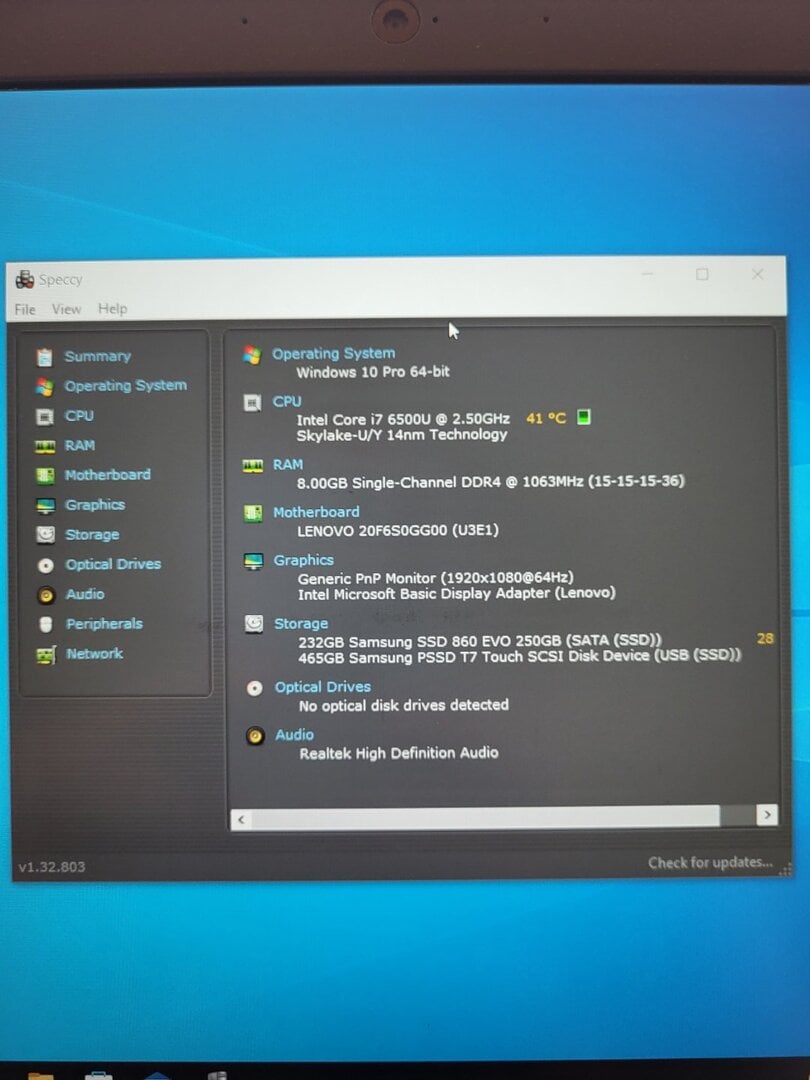Click the Storage drive sidebar icon
810x1080 pixels.
45,534
